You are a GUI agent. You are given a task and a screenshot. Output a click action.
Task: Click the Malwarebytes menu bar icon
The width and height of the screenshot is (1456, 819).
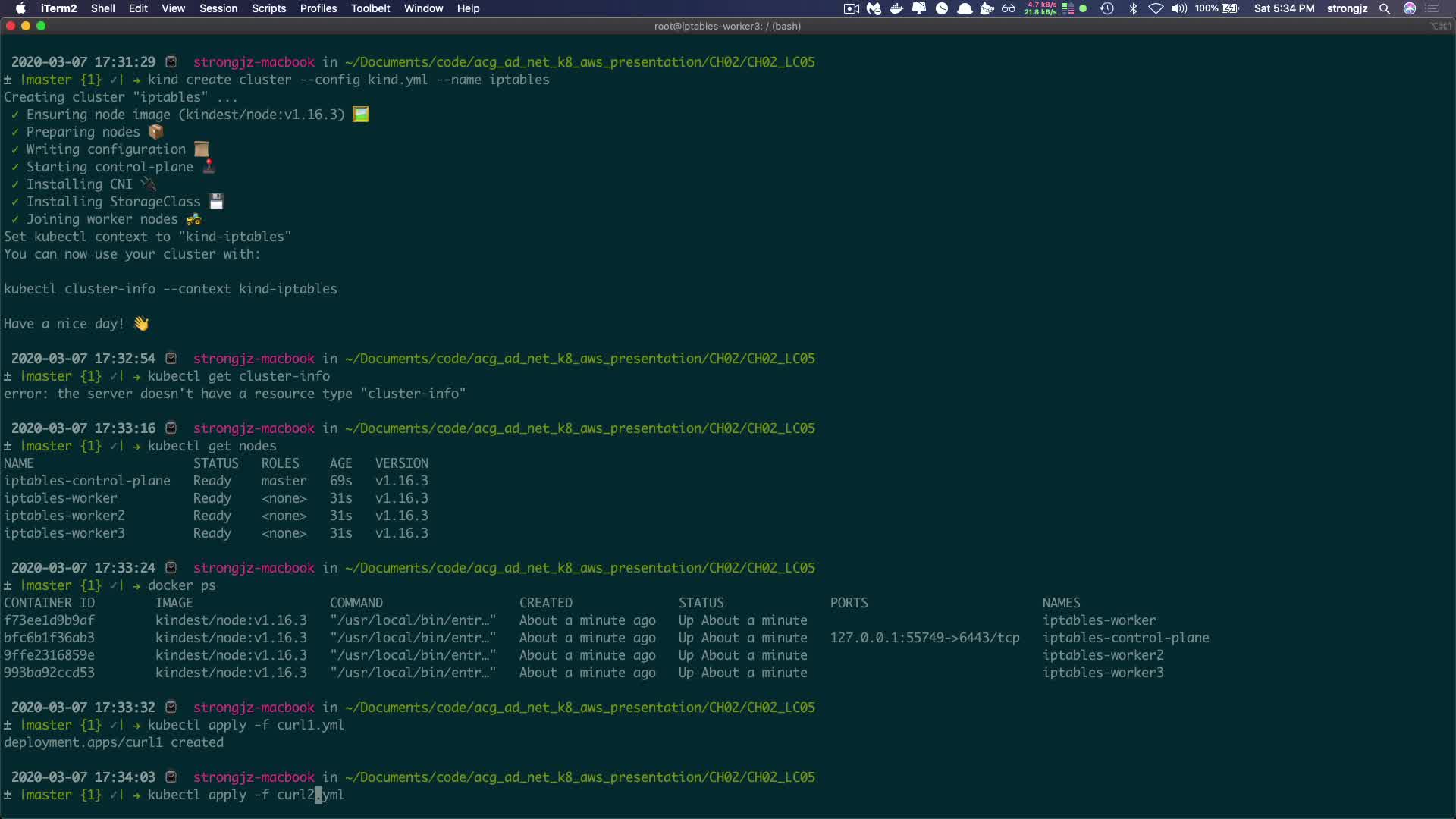874,8
